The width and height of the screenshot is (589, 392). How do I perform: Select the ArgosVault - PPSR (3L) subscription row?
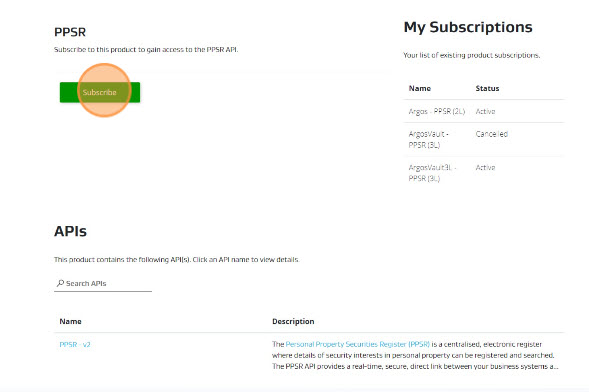point(484,139)
